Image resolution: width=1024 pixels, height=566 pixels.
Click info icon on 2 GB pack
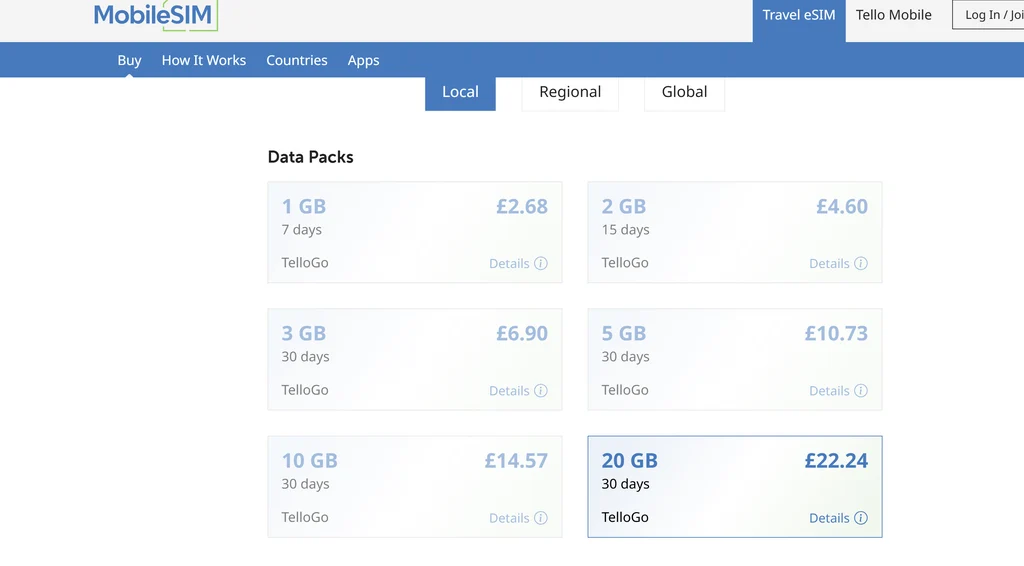coord(861,264)
